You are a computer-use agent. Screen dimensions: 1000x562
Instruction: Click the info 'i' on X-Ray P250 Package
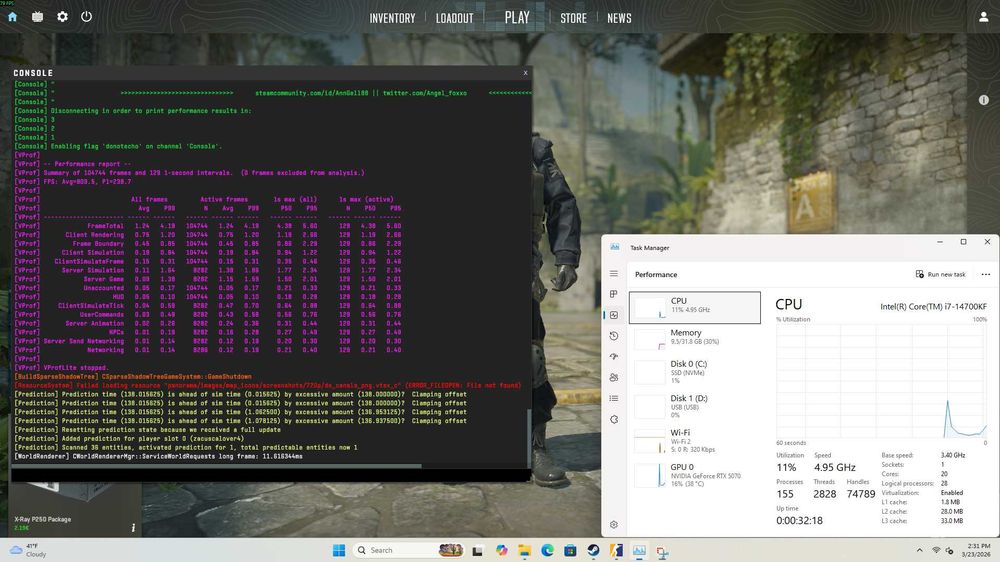click(133, 528)
